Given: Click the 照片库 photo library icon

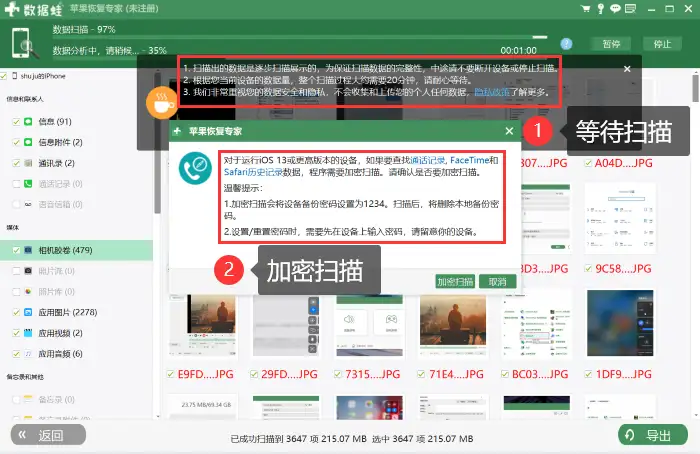Looking at the screenshot, I should (x=28, y=292).
